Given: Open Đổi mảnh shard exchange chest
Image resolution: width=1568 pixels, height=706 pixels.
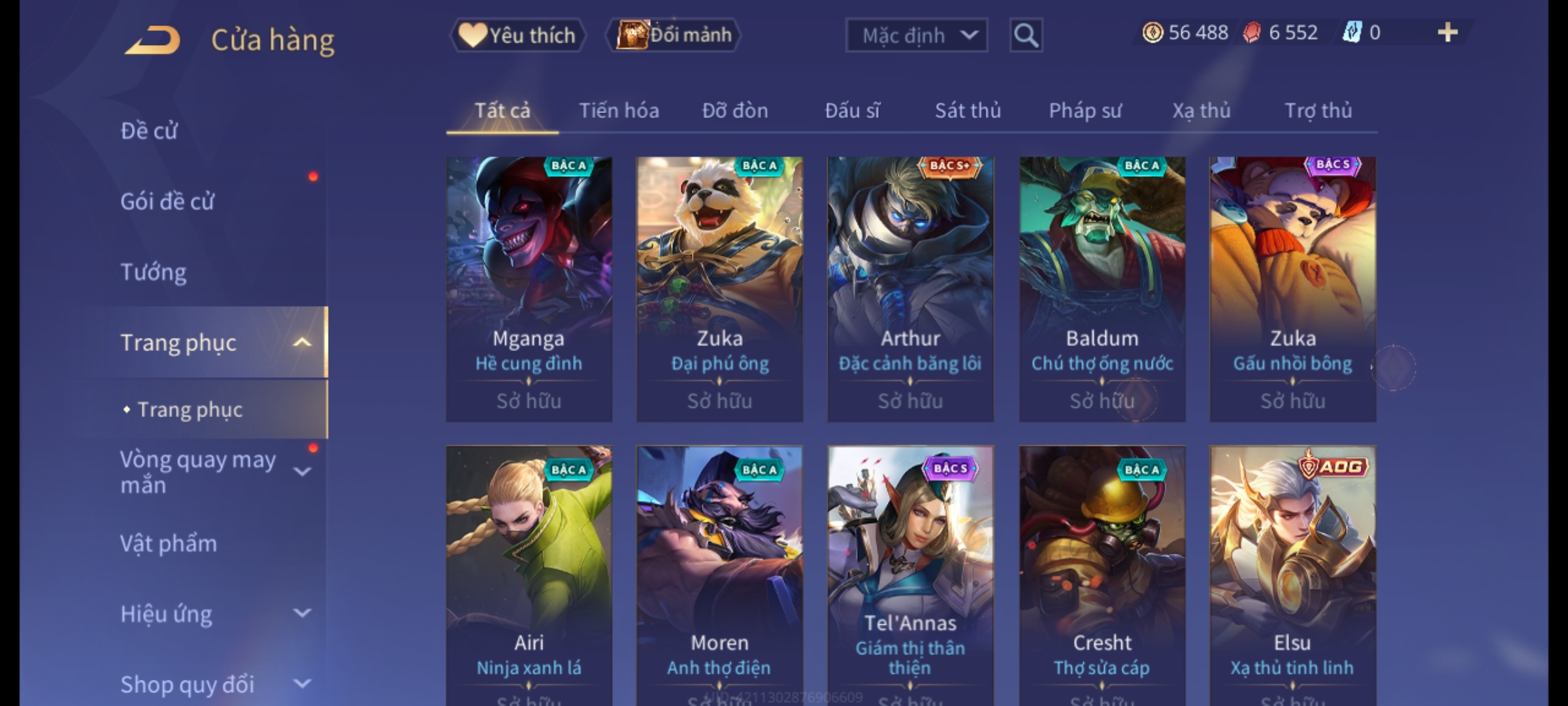Looking at the screenshot, I should click(674, 35).
